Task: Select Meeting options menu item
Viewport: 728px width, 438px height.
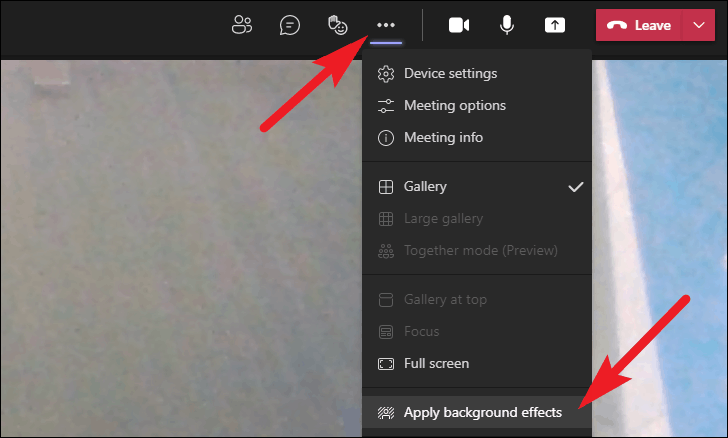Action: pos(477,105)
